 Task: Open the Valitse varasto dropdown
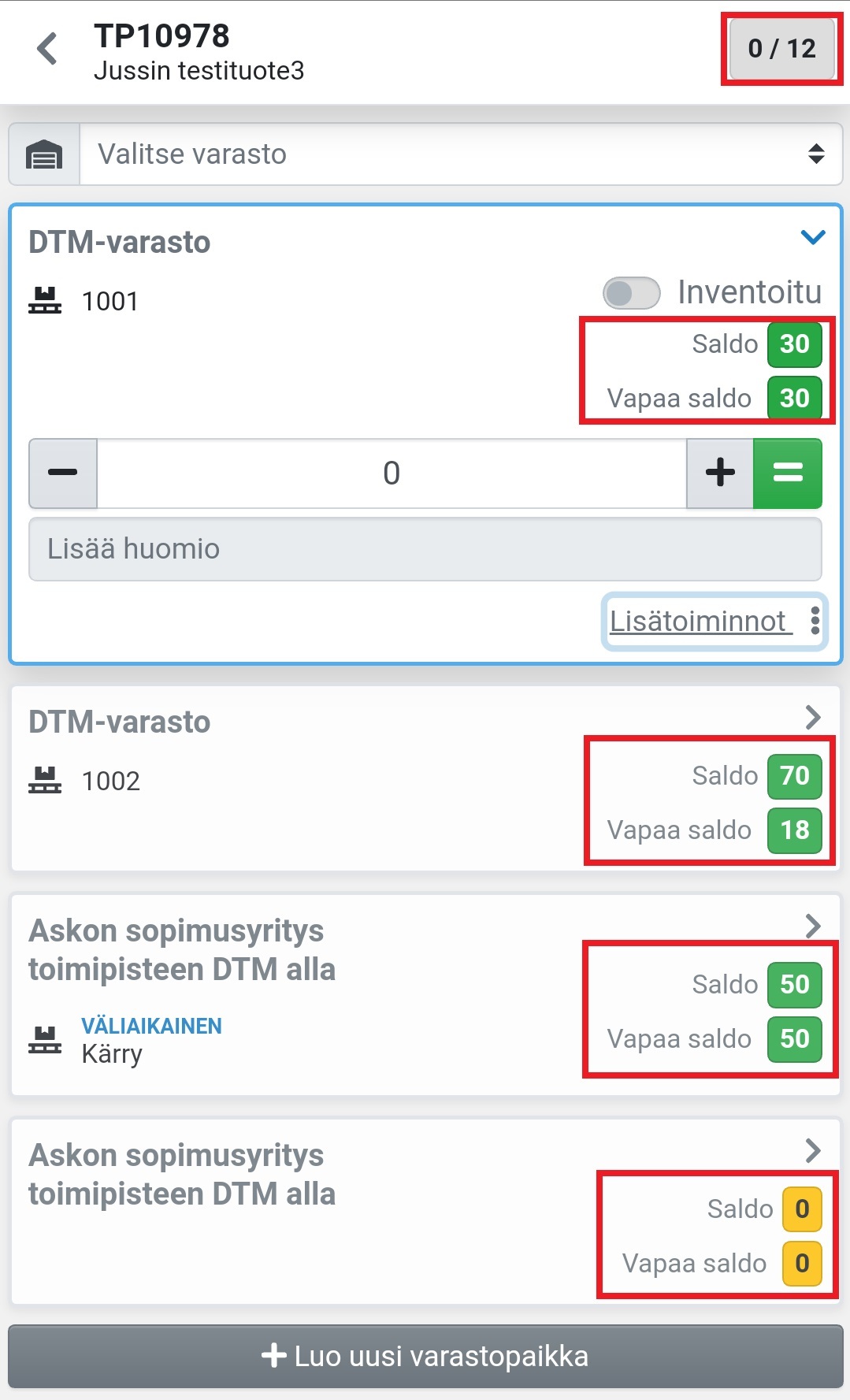pyautogui.click(x=461, y=154)
